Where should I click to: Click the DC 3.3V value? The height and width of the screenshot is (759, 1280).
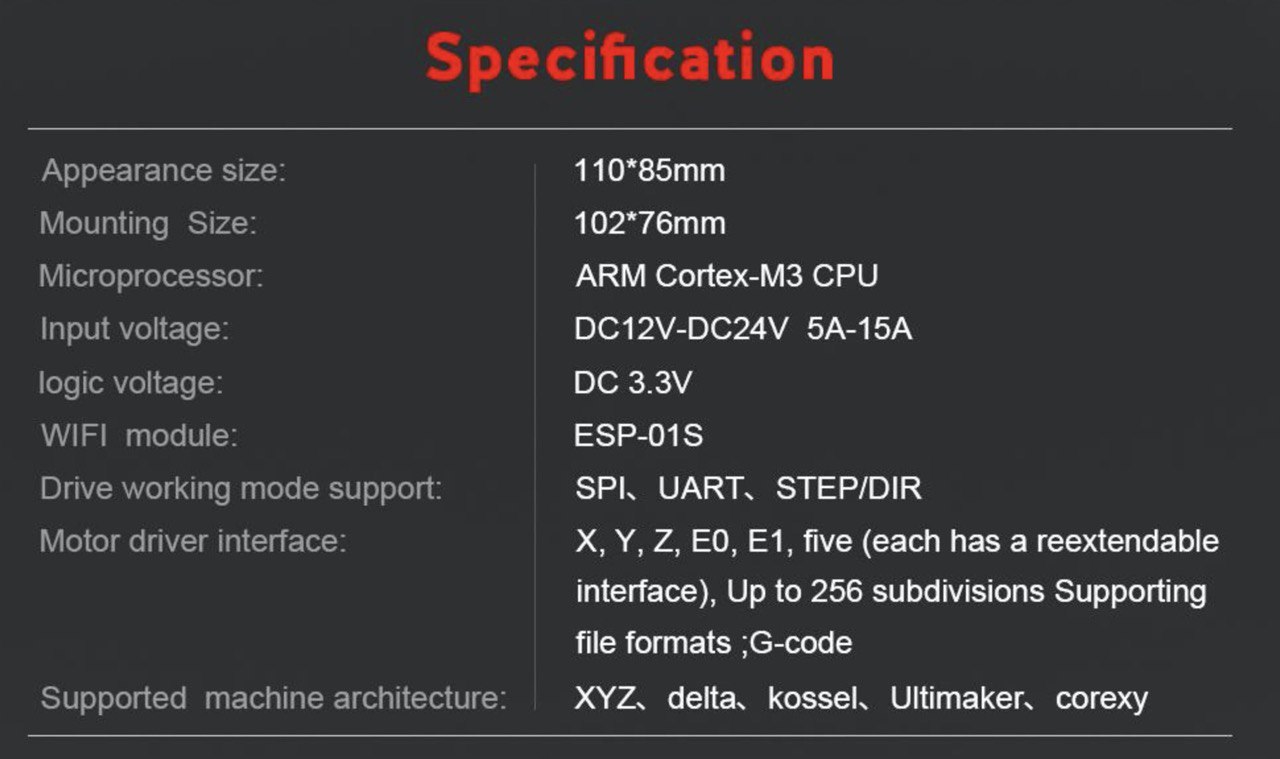[633, 382]
